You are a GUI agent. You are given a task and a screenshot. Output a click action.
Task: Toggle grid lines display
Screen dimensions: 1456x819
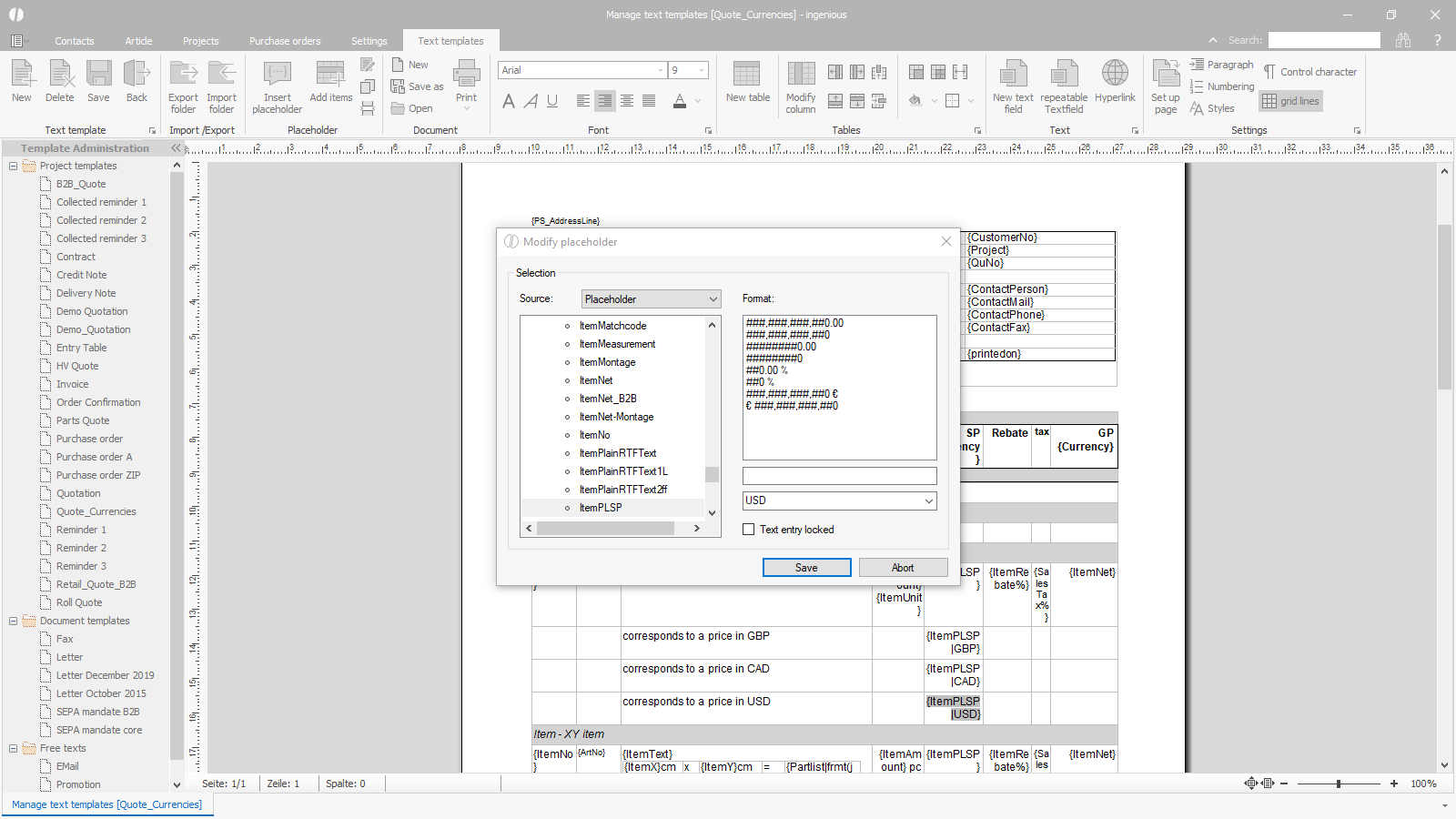(x=1290, y=101)
